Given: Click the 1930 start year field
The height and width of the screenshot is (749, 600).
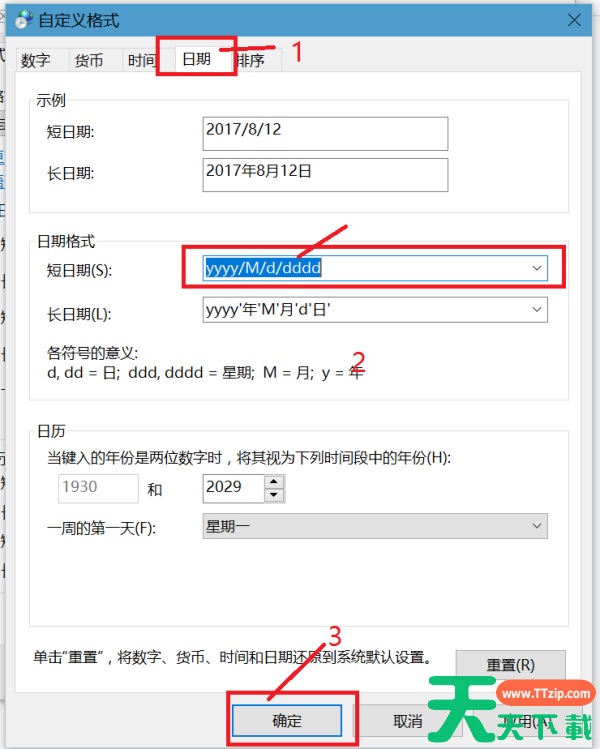Looking at the screenshot, I should point(98,488).
